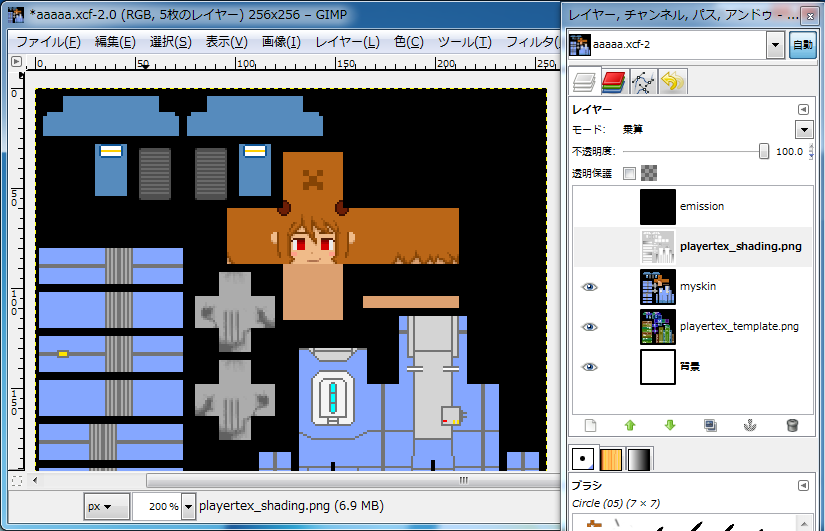
Task: Open the ファイル(F) menu
Action: [48, 42]
